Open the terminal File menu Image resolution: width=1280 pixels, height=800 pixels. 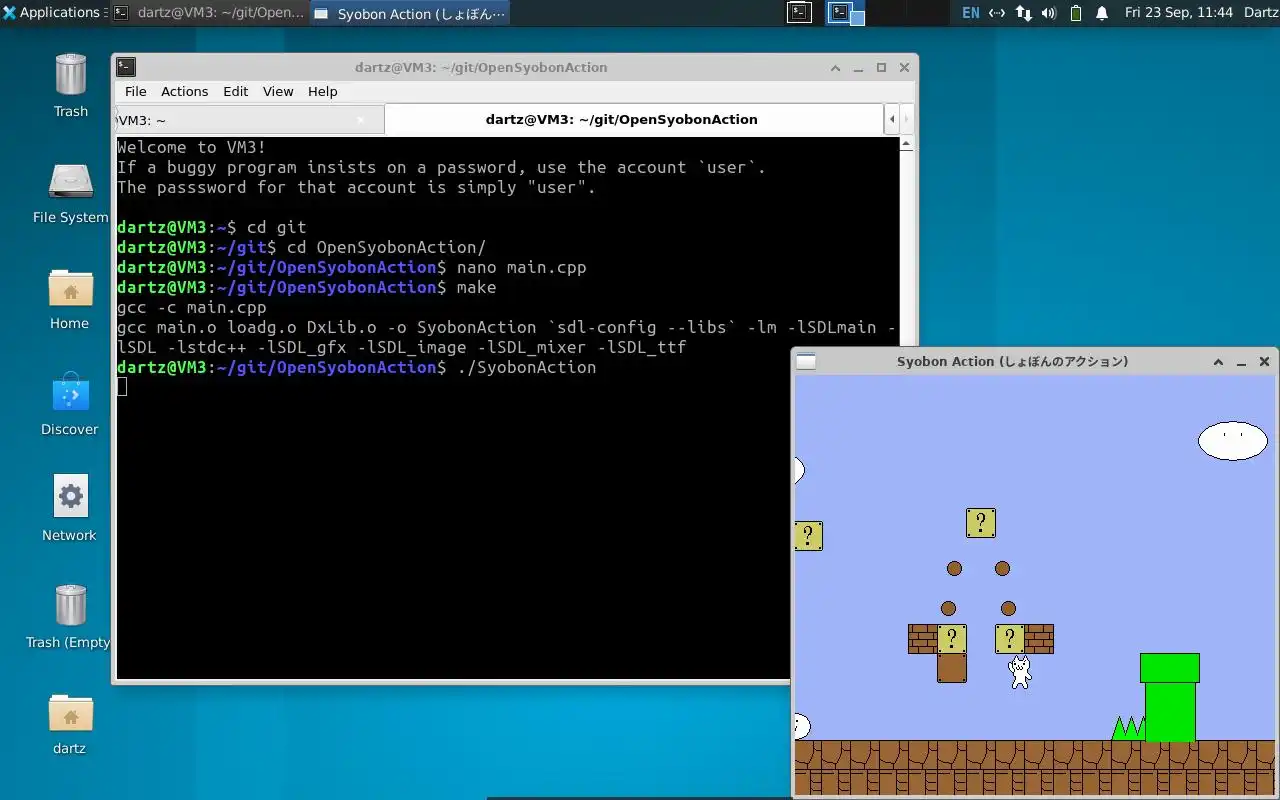136,91
